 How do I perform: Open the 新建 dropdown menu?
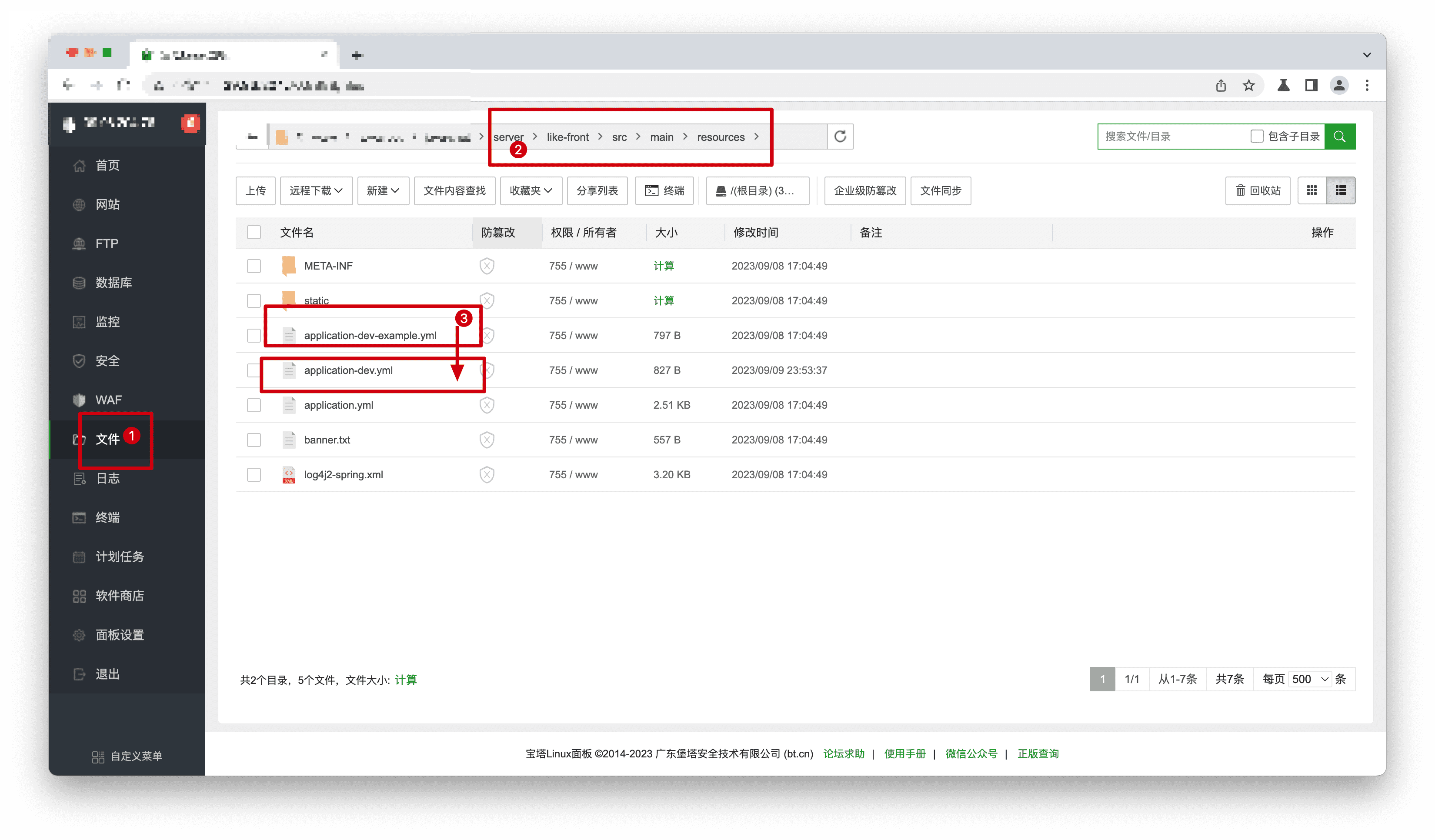(383, 190)
